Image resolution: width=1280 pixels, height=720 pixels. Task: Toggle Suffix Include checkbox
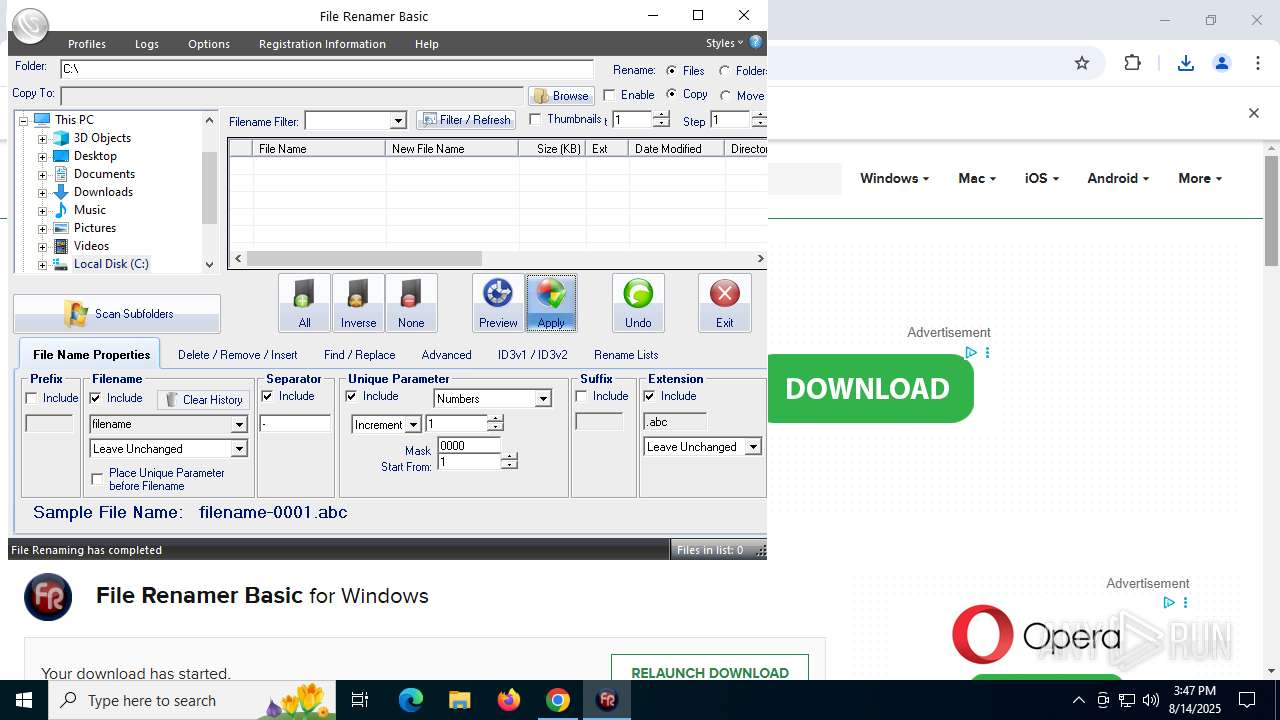[x=582, y=396]
